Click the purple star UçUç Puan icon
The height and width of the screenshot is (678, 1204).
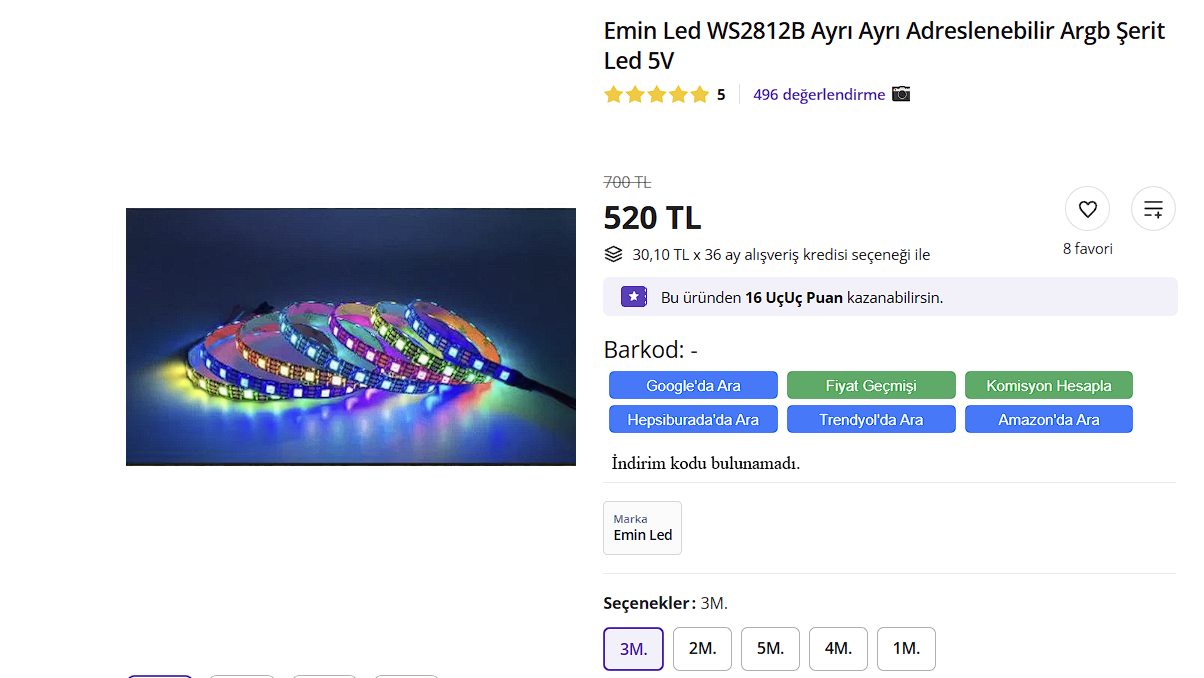coord(634,297)
